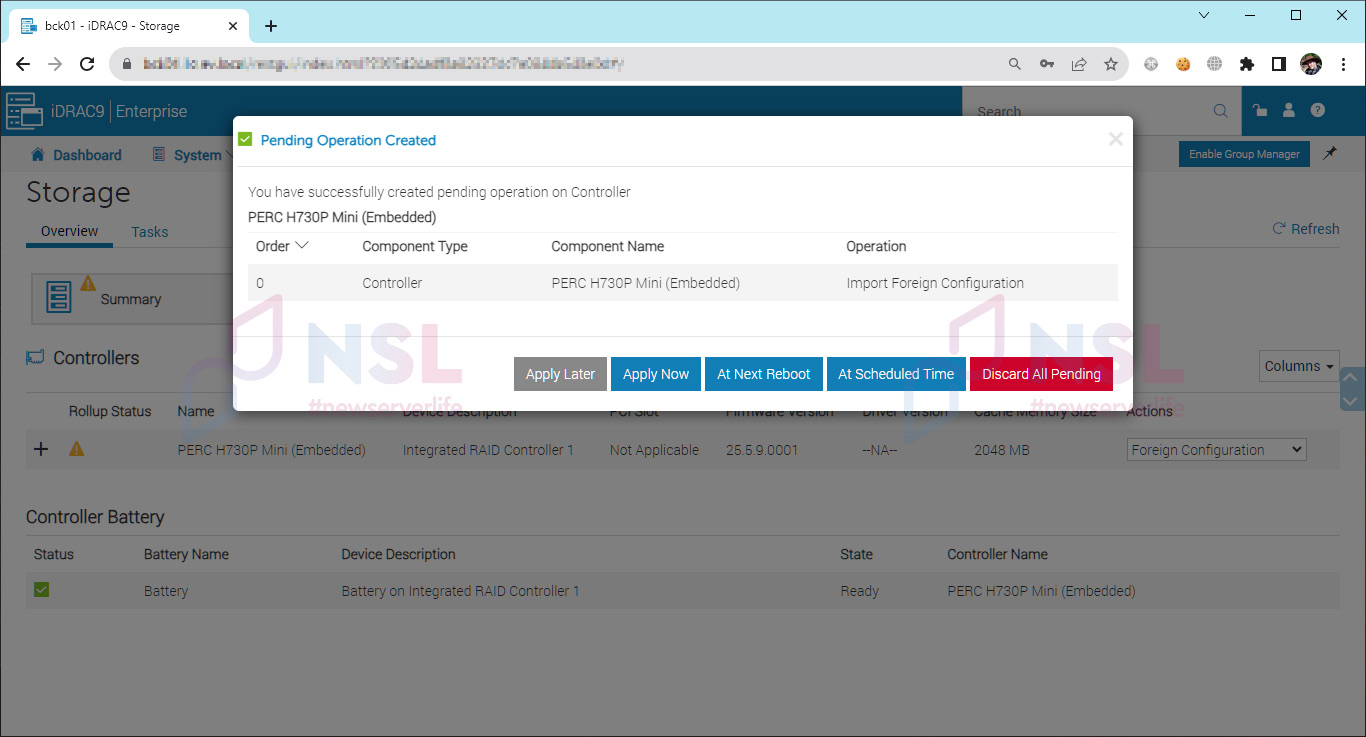This screenshot has height=737, width=1366.
Task: Close the Pending Operation Created dialog
Action: click(1116, 139)
